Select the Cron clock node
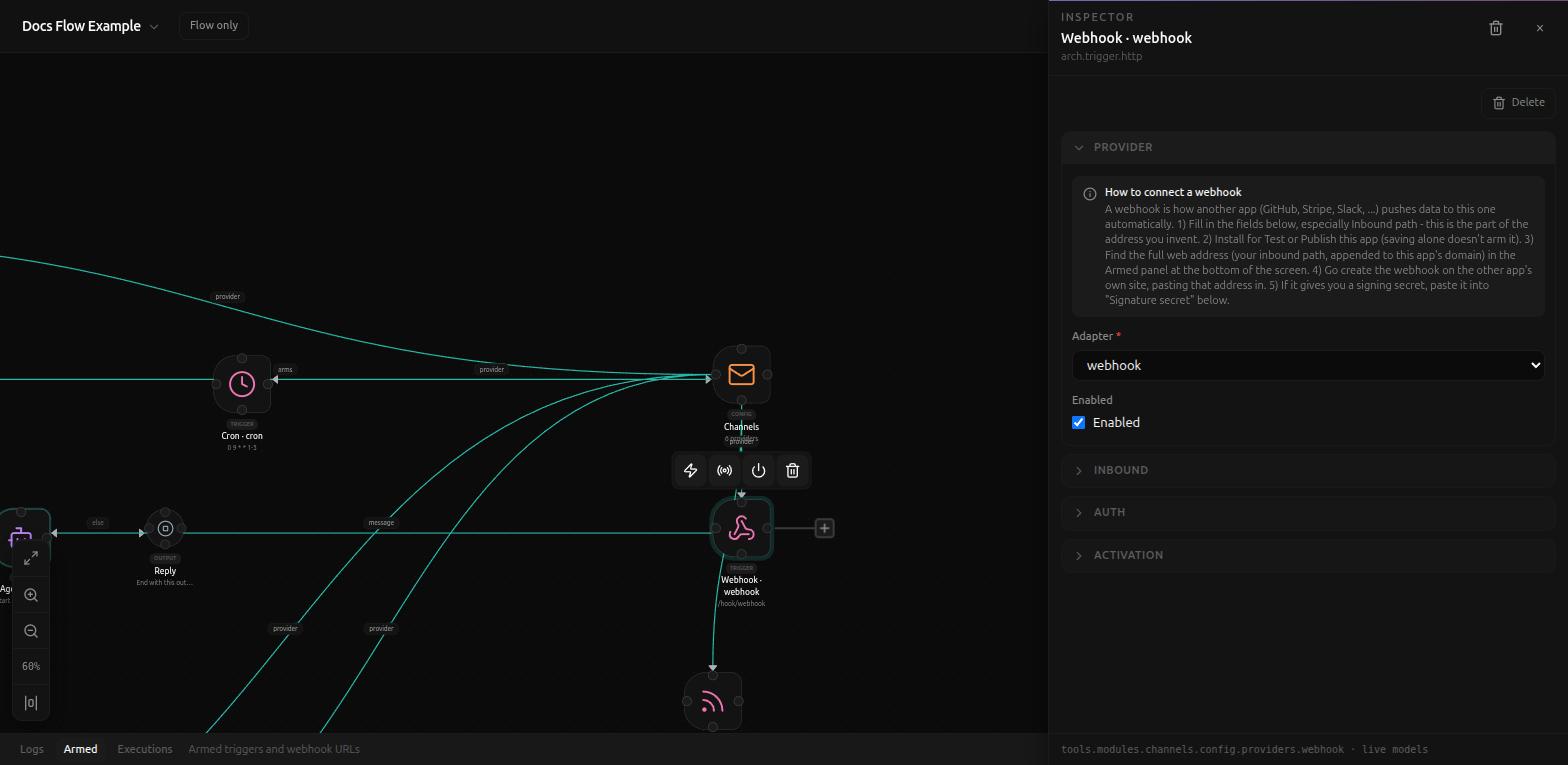Image resolution: width=1568 pixels, height=765 pixels. click(242, 384)
